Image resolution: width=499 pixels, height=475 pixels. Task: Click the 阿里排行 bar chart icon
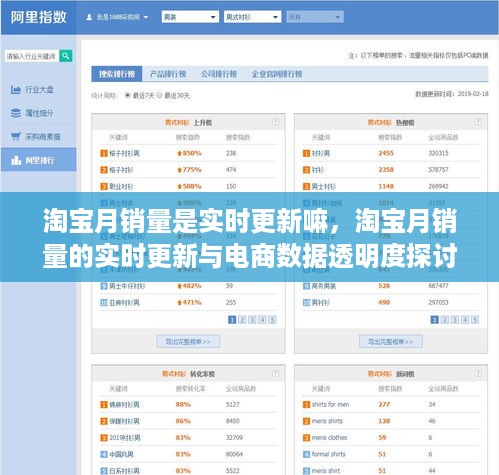click(x=16, y=160)
